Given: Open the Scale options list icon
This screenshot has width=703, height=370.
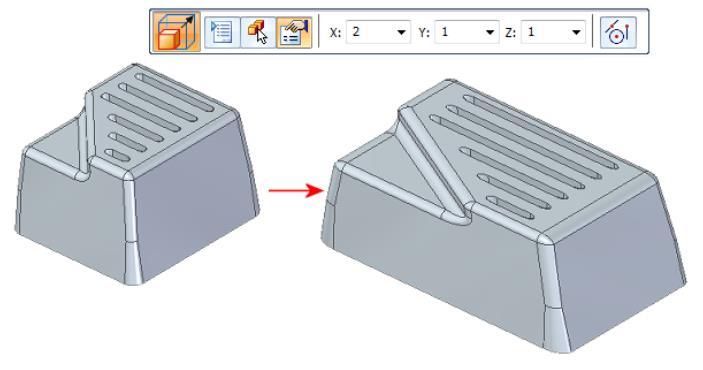Looking at the screenshot, I should (222, 32).
